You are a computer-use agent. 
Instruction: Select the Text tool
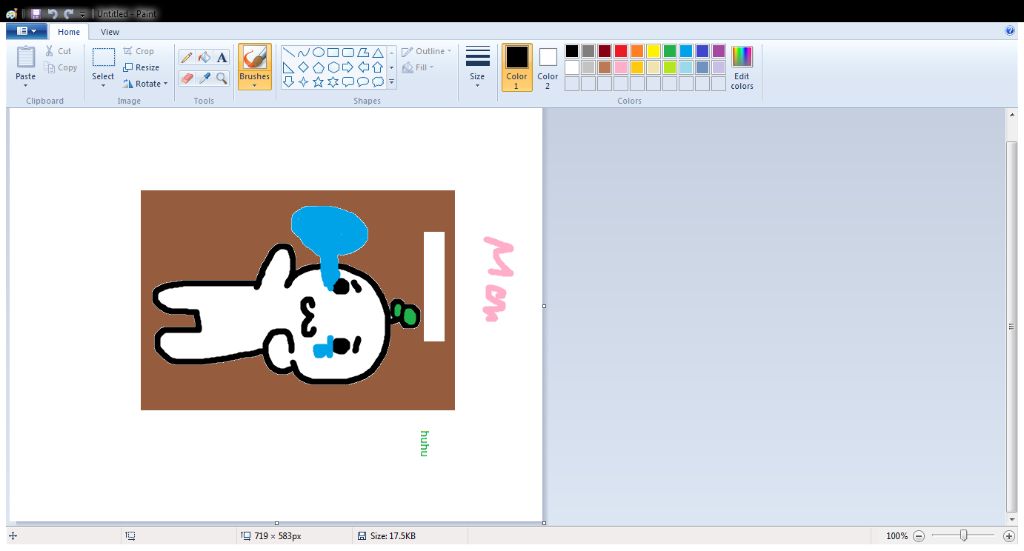point(222,57)
